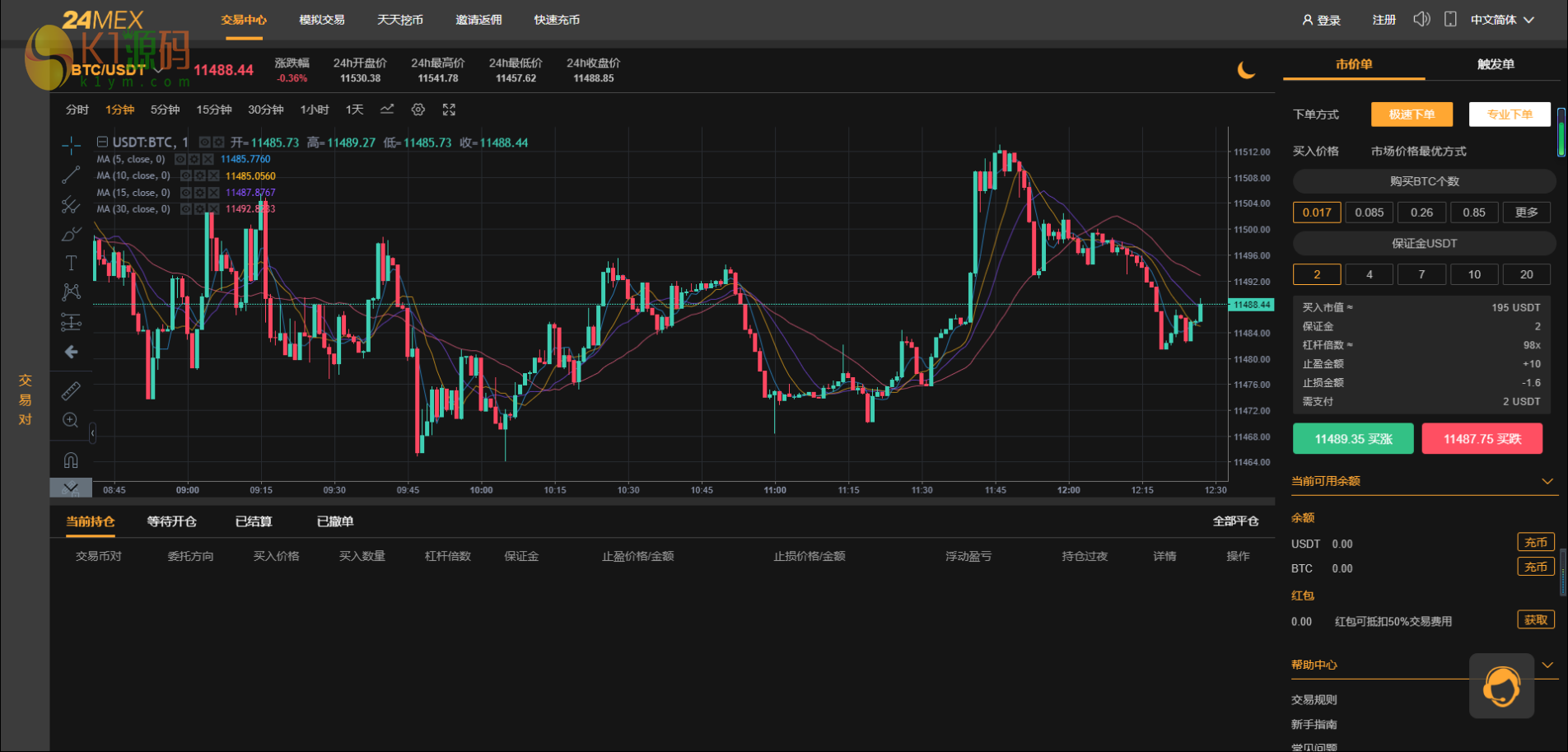The height and width of the screenshot is (752, 1568).
Task: Pick the ruler measure tool
Action: tap(71, 390)
